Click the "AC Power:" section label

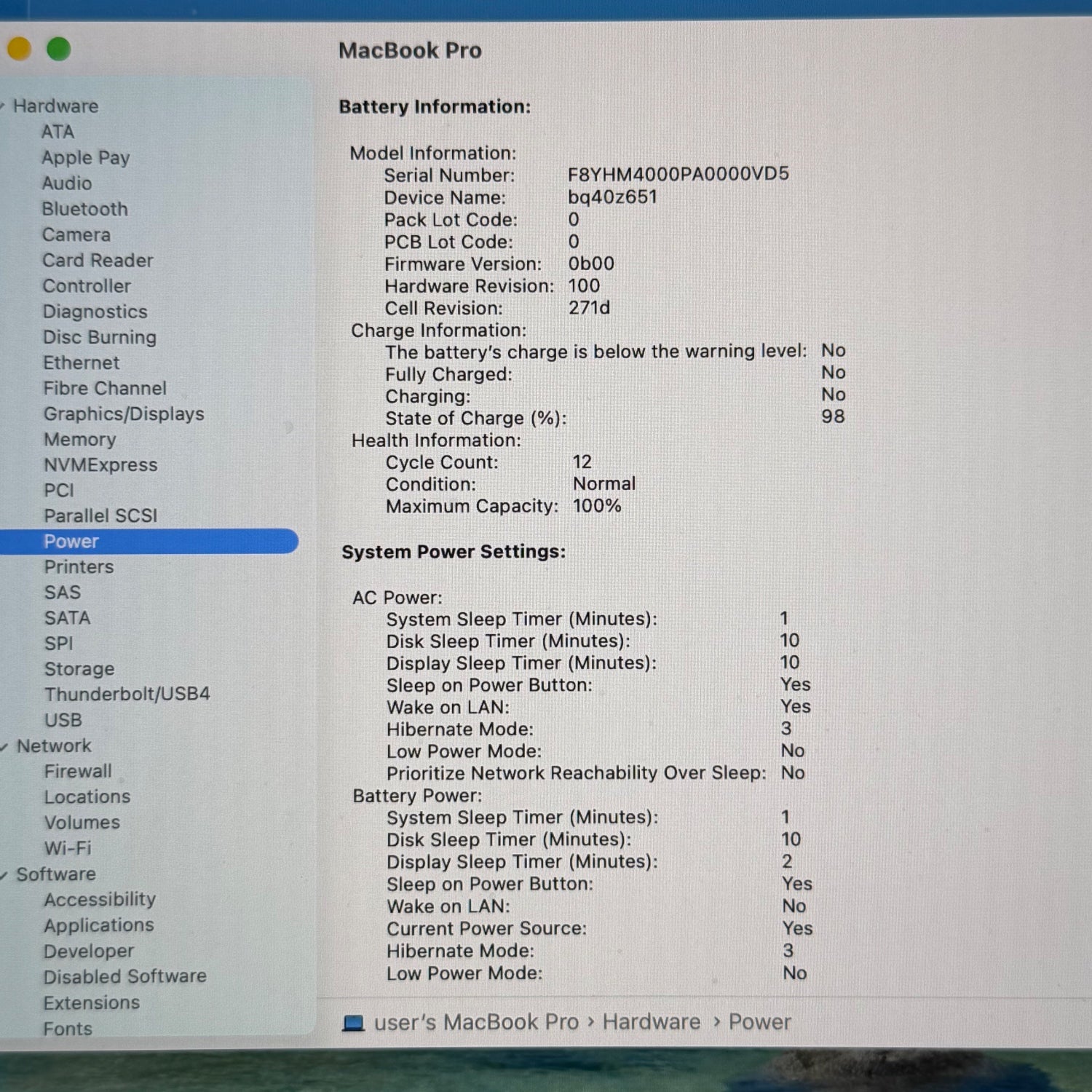click(x=397, y=598)
